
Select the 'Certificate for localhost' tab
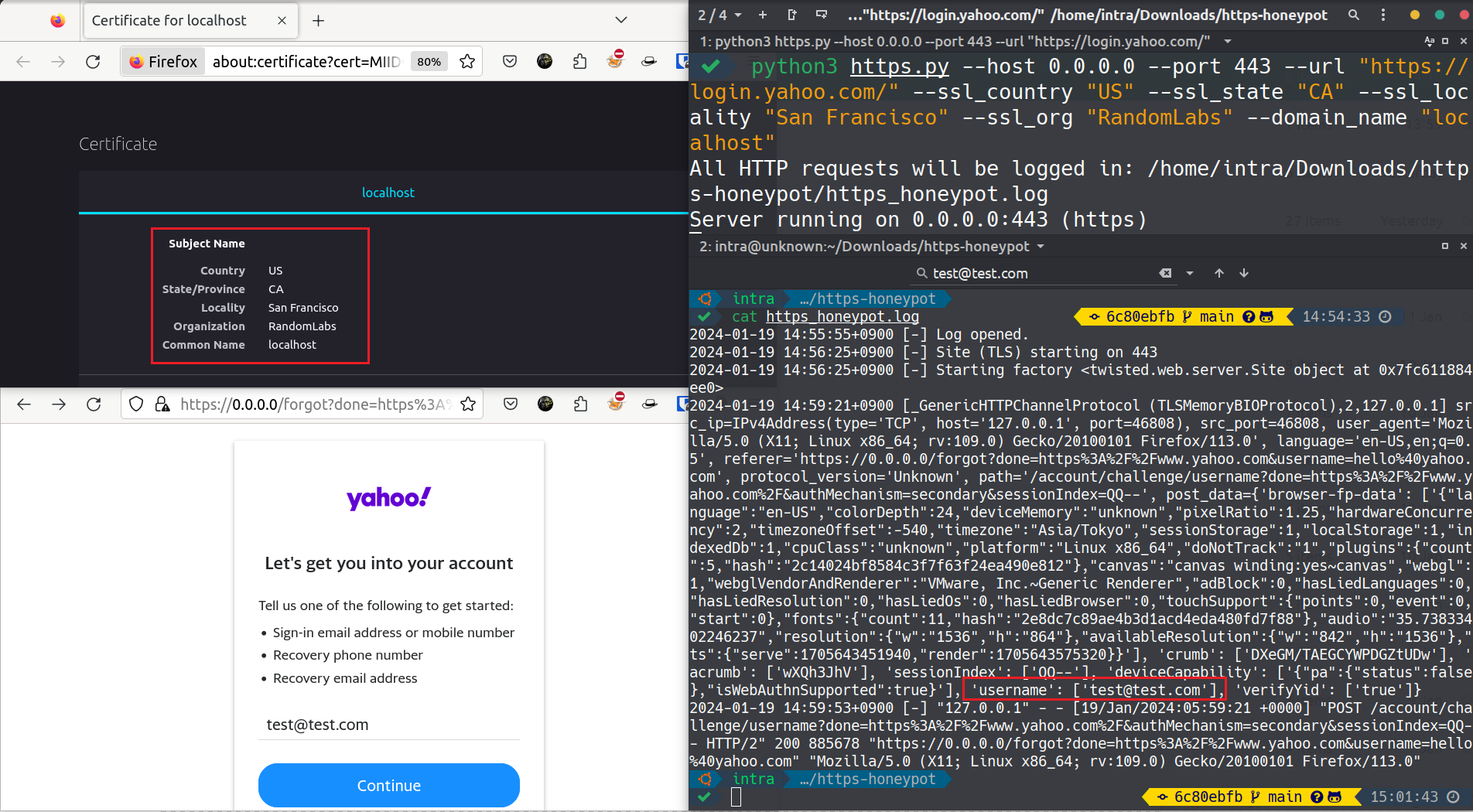(x=190, y=21)
